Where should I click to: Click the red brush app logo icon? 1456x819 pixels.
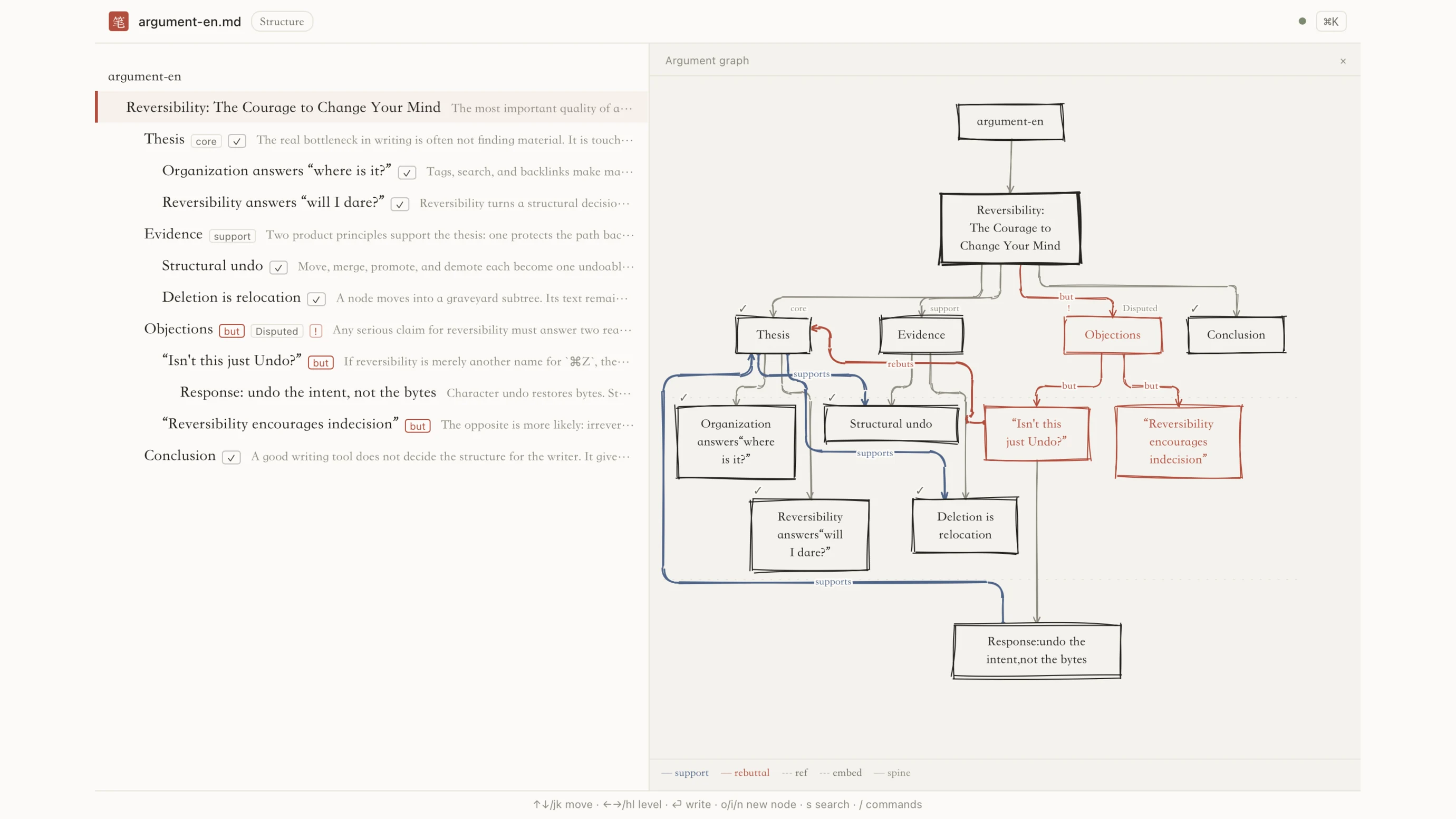point(118,22)
